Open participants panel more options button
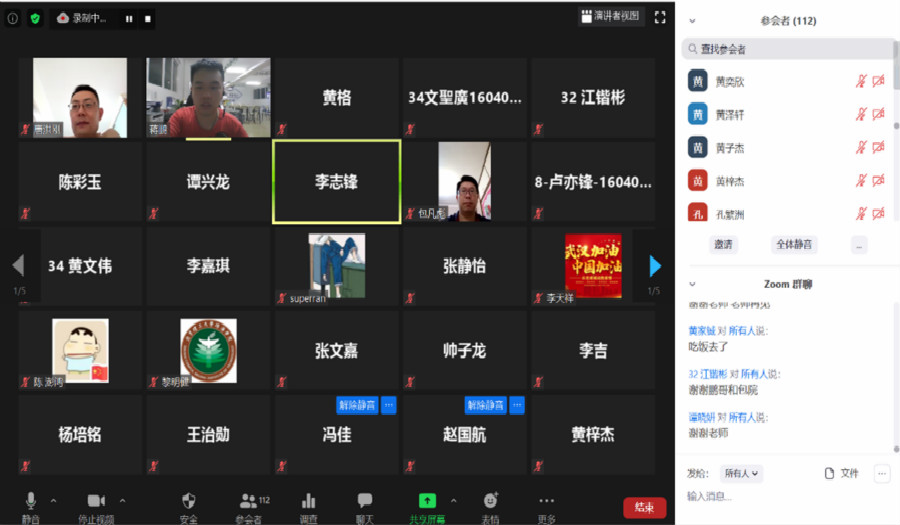 [859, 245]
